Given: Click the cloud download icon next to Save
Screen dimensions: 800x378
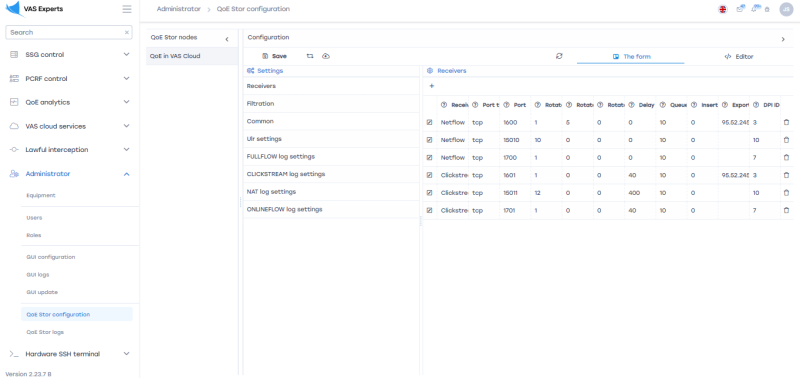Looking at the screenshot, I should pos(326,56).
